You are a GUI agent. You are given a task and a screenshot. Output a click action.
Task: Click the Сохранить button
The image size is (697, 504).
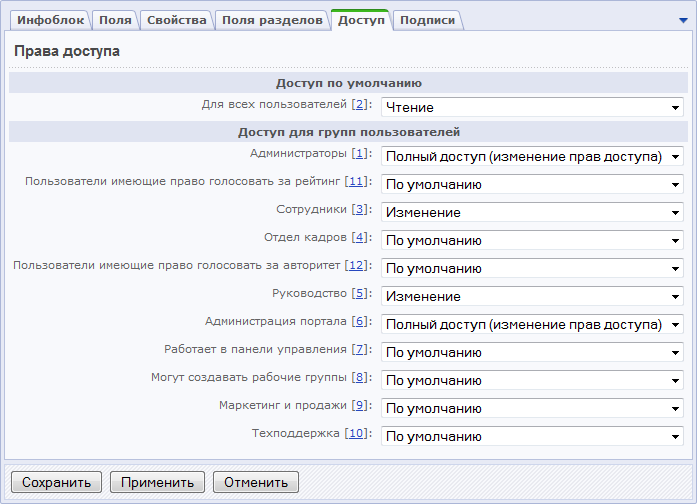[x=56, y=482]
